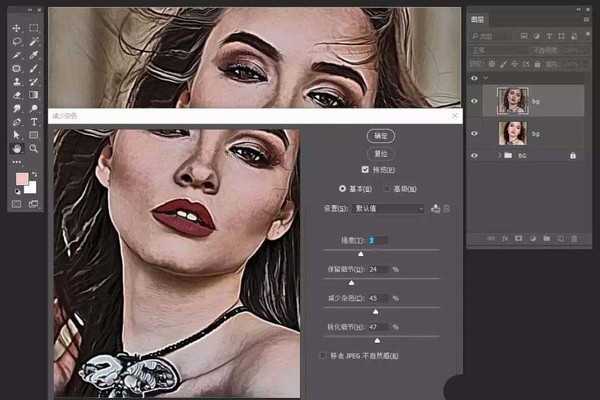Screen dimensions: 600x400
Task: Select the Type tool
Action: tap(34, 122)
